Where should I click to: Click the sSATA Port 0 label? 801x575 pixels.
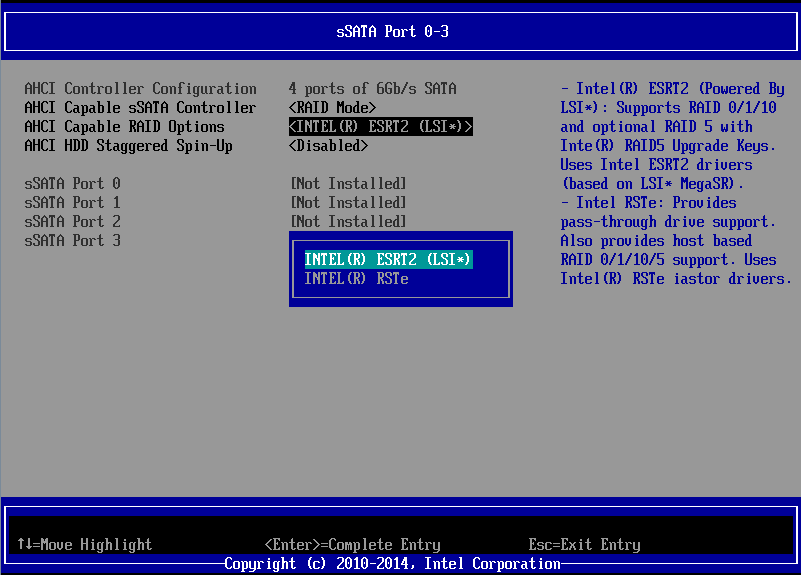click(x=73, y=184)
